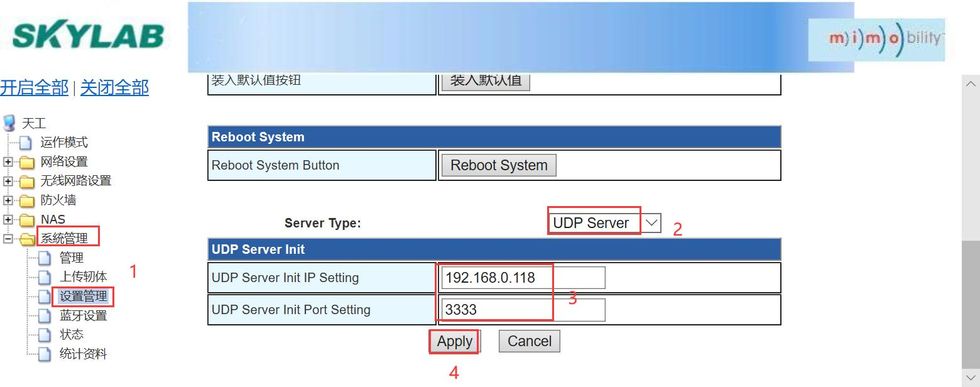
Task: Open the 设置管理 tree item
Action: coord(83,296)
